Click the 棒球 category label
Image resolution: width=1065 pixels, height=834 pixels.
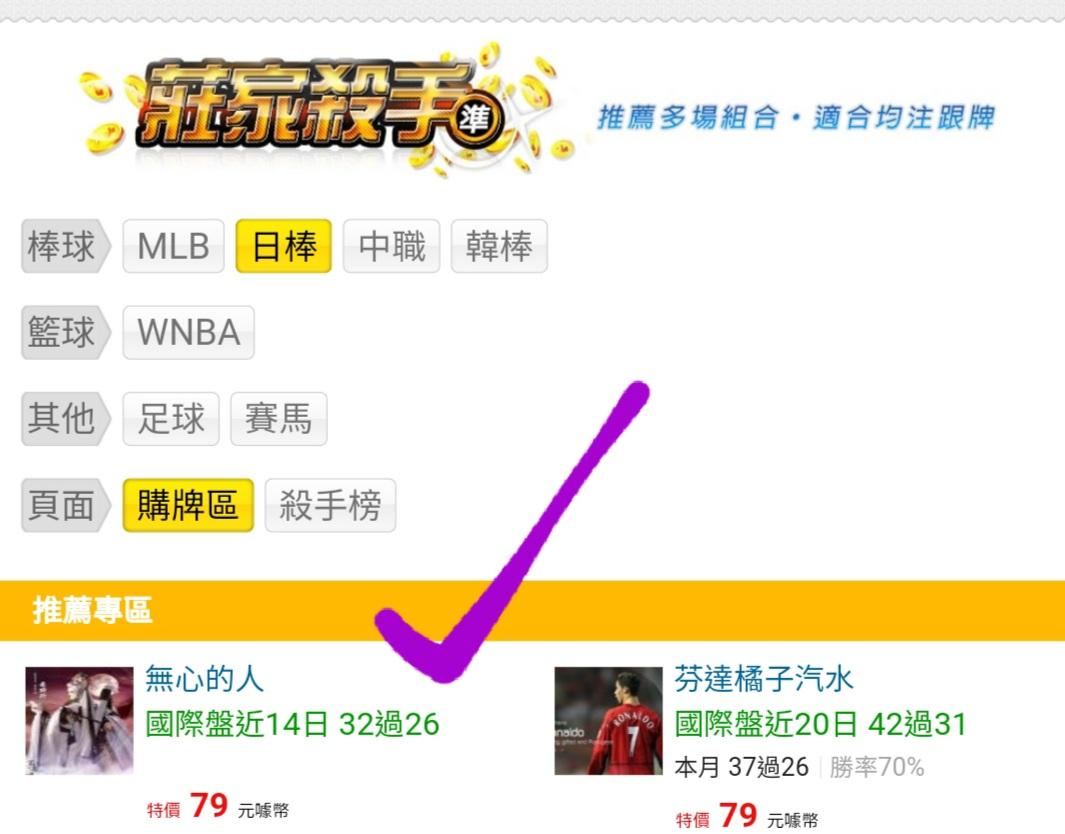pos(65,246)
